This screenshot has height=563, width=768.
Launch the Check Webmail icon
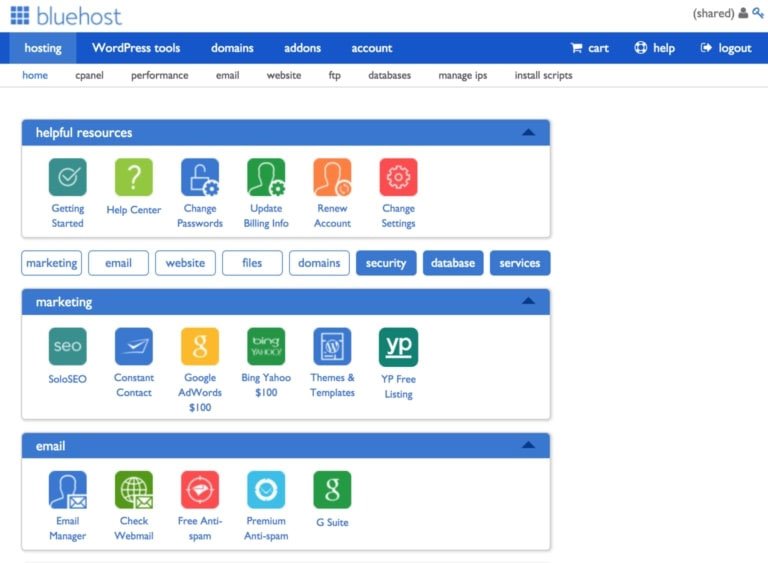click(134, 490)
